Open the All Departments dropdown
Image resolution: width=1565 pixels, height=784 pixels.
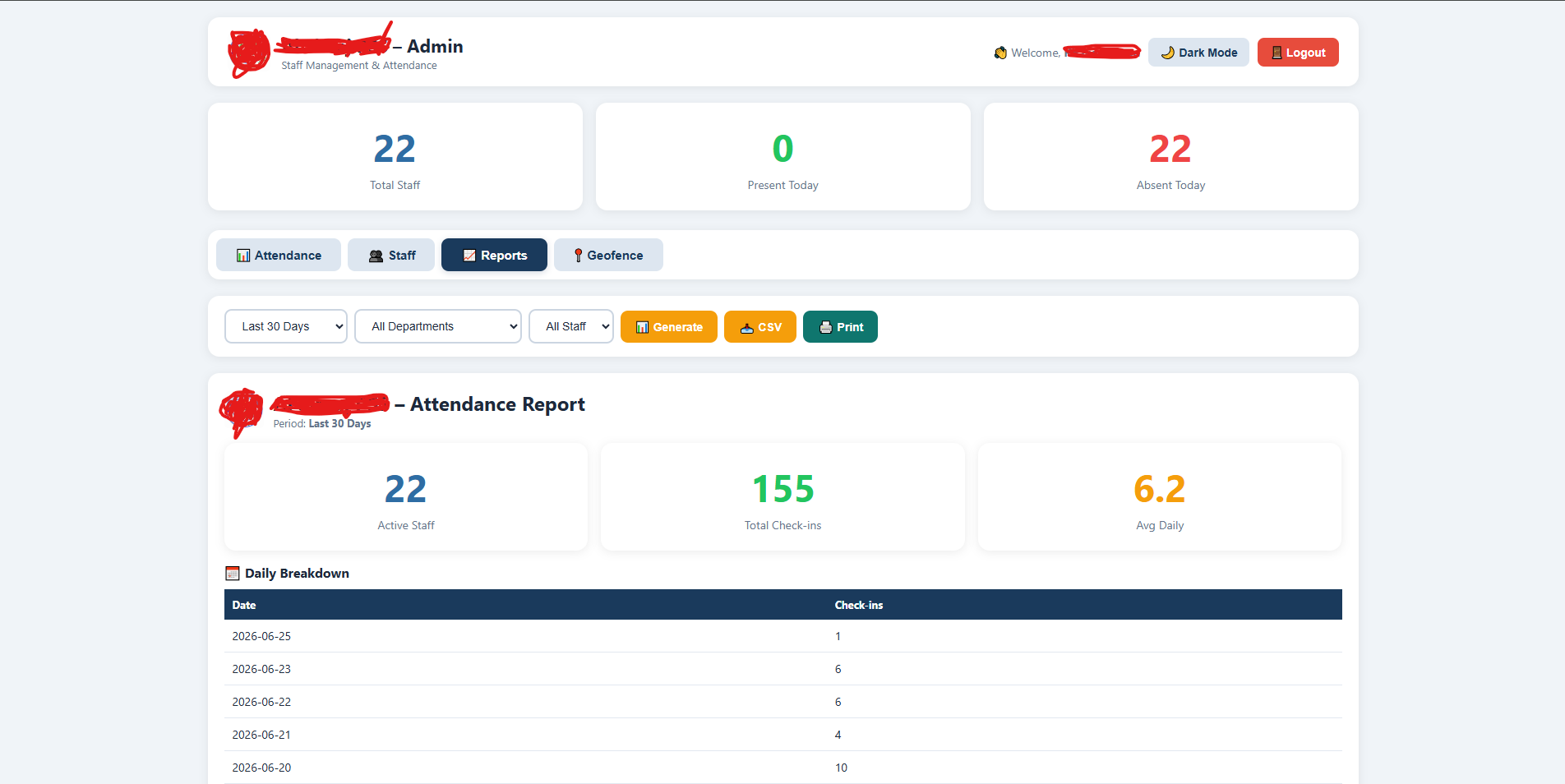click(438, 326)
